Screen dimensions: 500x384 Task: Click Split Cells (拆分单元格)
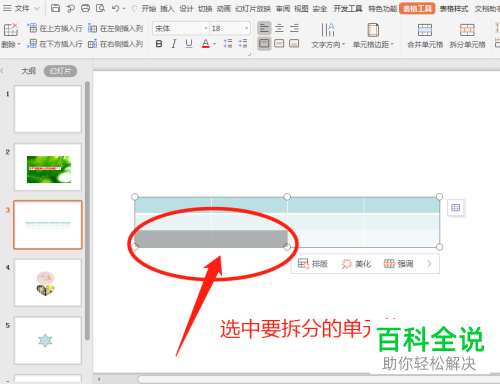click(467, 35)
